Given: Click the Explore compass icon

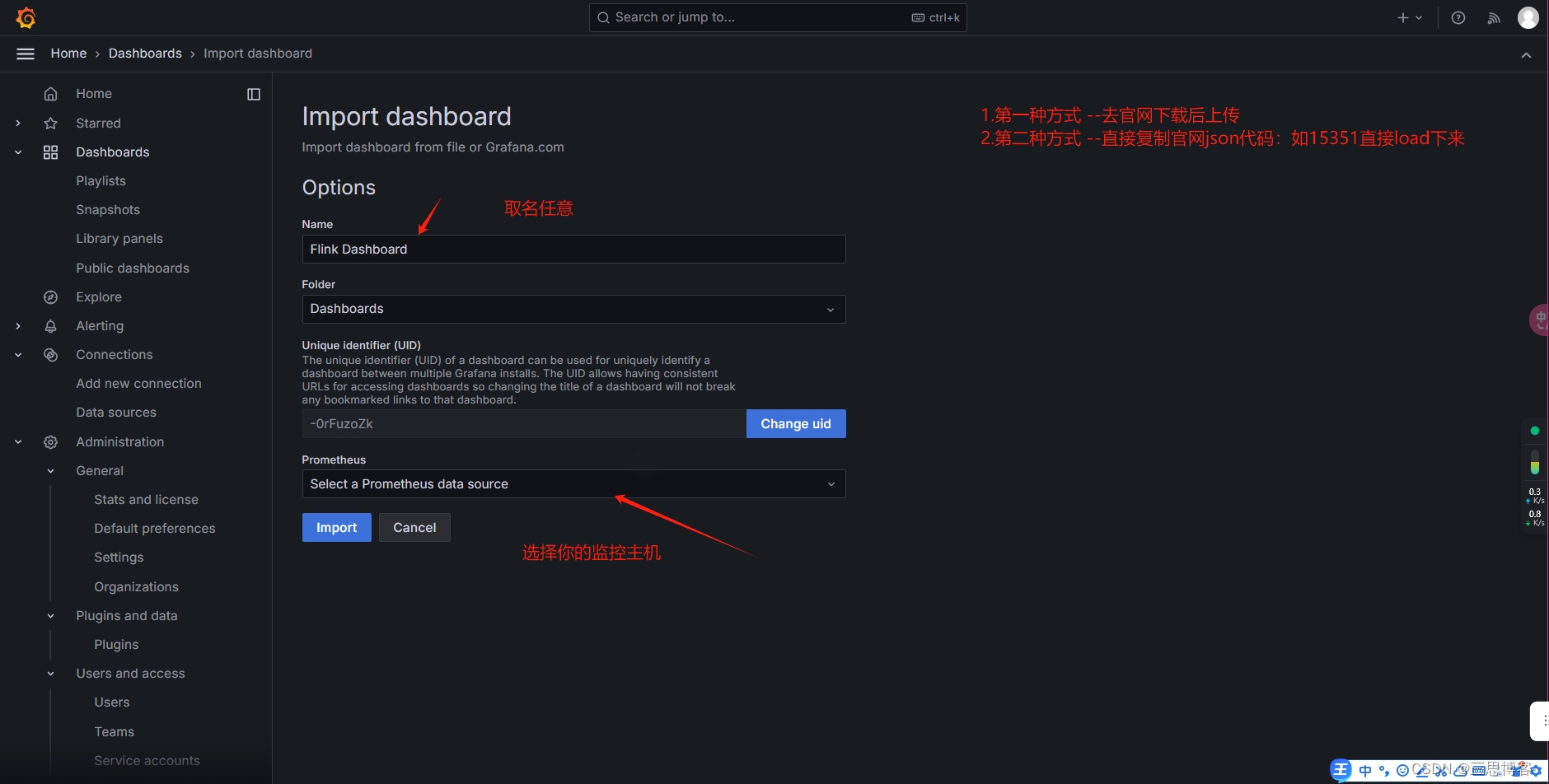Looking at the screenshot, I should [x=50, y=297].
